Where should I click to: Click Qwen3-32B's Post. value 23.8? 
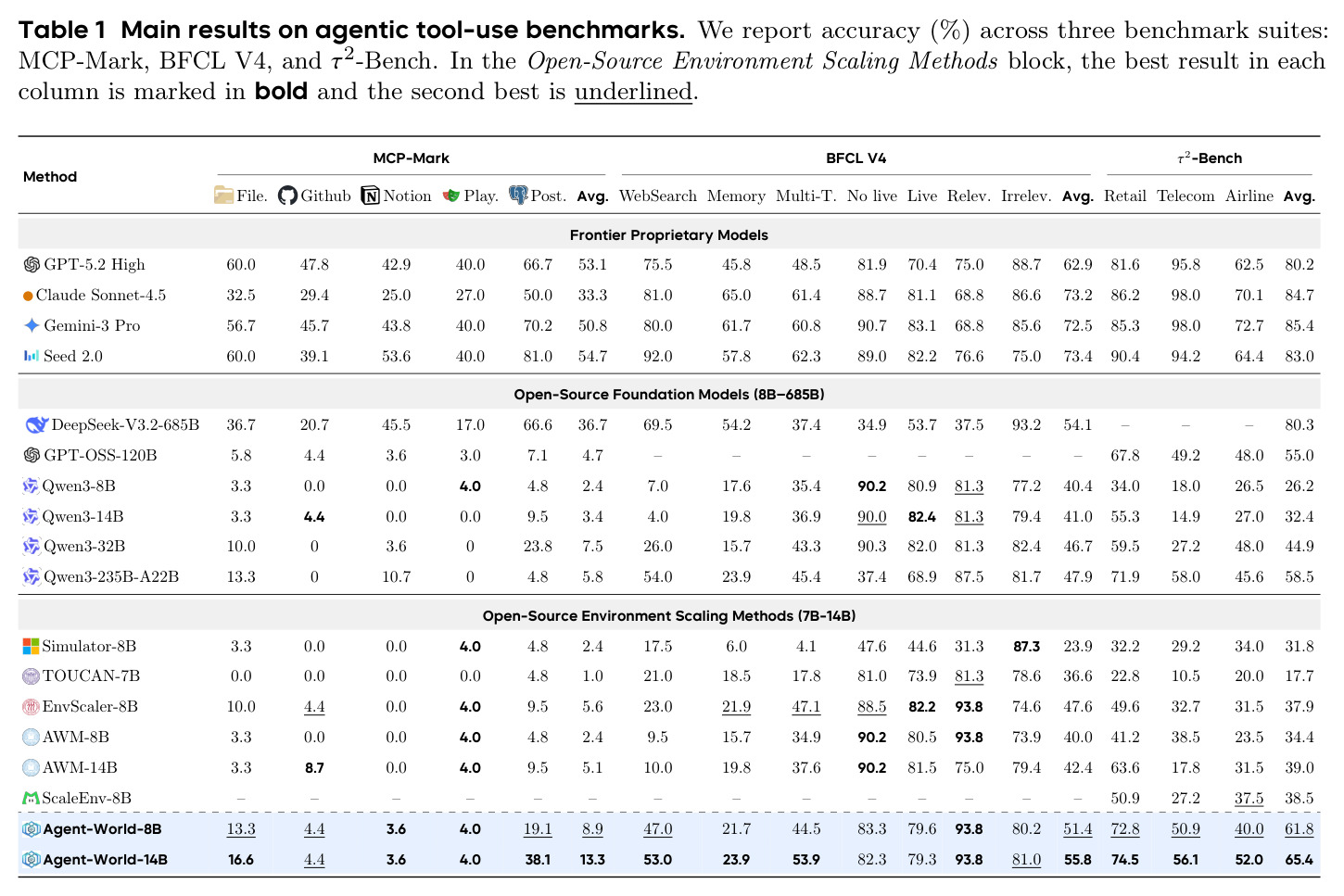click(x=538, y=547)
